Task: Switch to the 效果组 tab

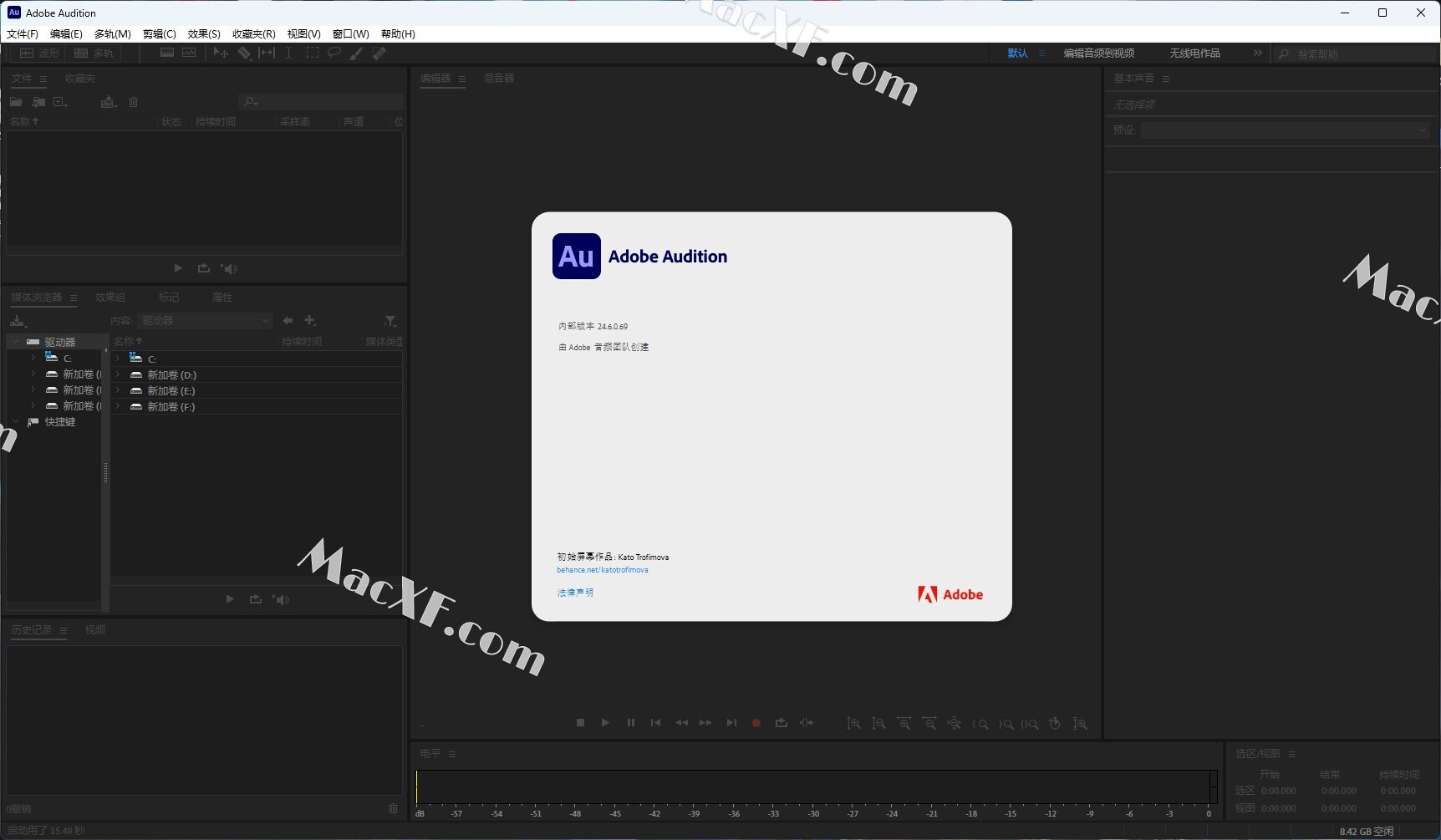Action: click(110, 298)
